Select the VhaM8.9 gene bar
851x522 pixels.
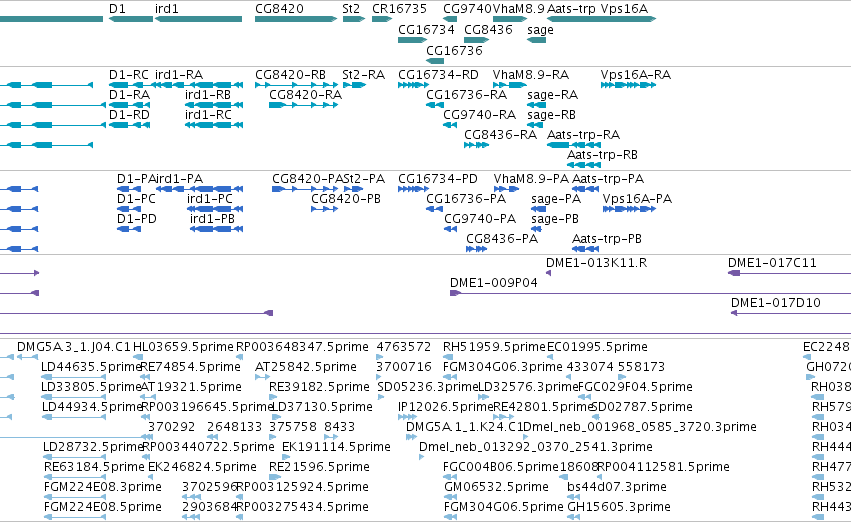[510, 19]
